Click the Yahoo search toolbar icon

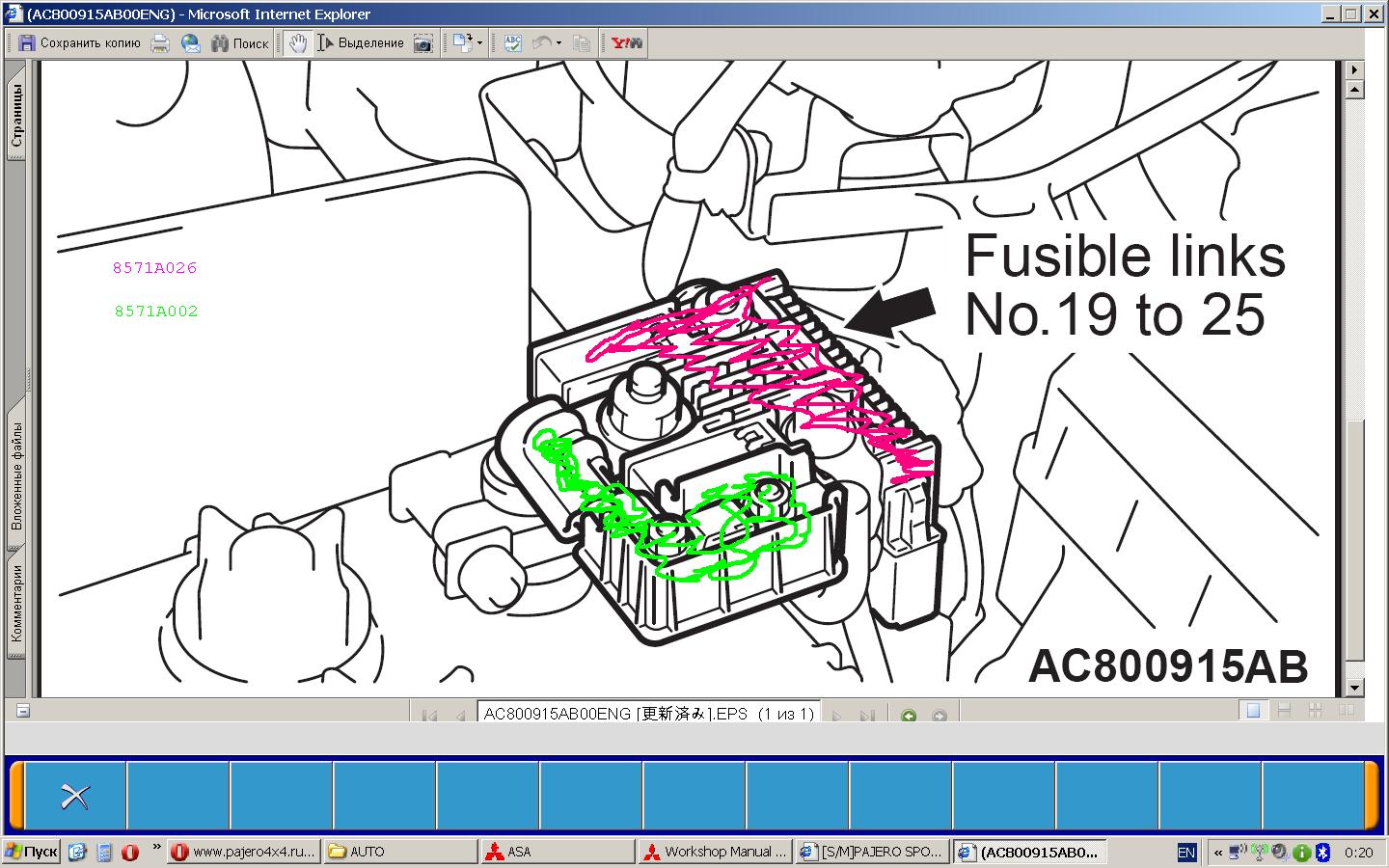pos(625,43)
